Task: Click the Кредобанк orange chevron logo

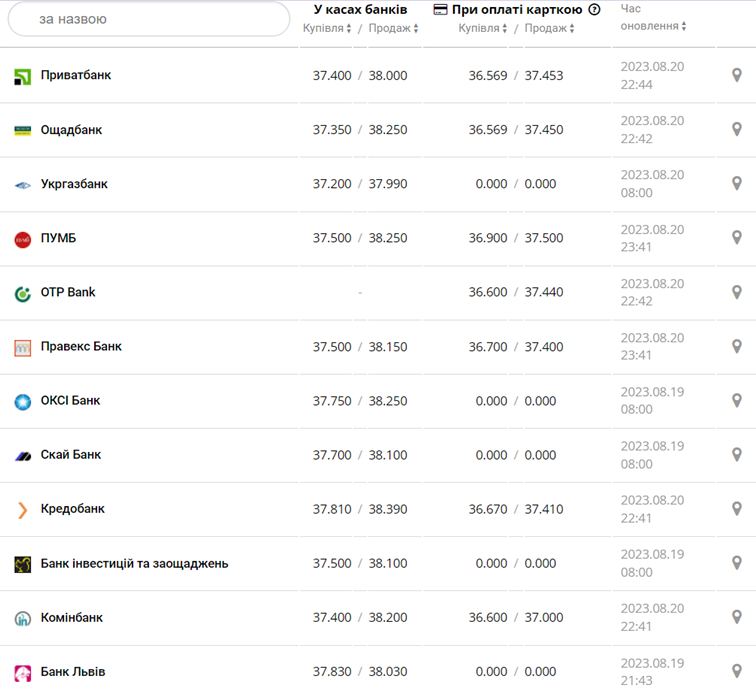Action: [x=22, y=510]
